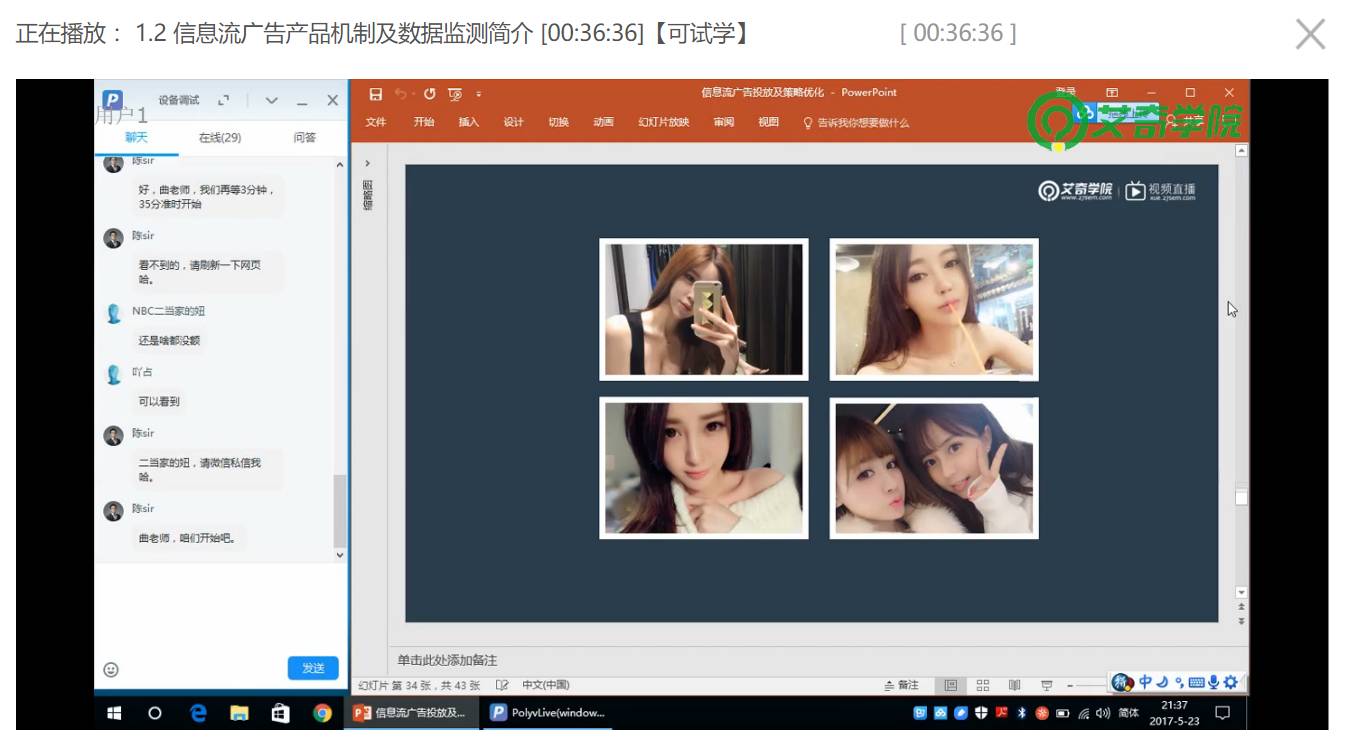
Task: Click the bottom-left photo thumbnail on slide
Action: [x=704, y=468]
